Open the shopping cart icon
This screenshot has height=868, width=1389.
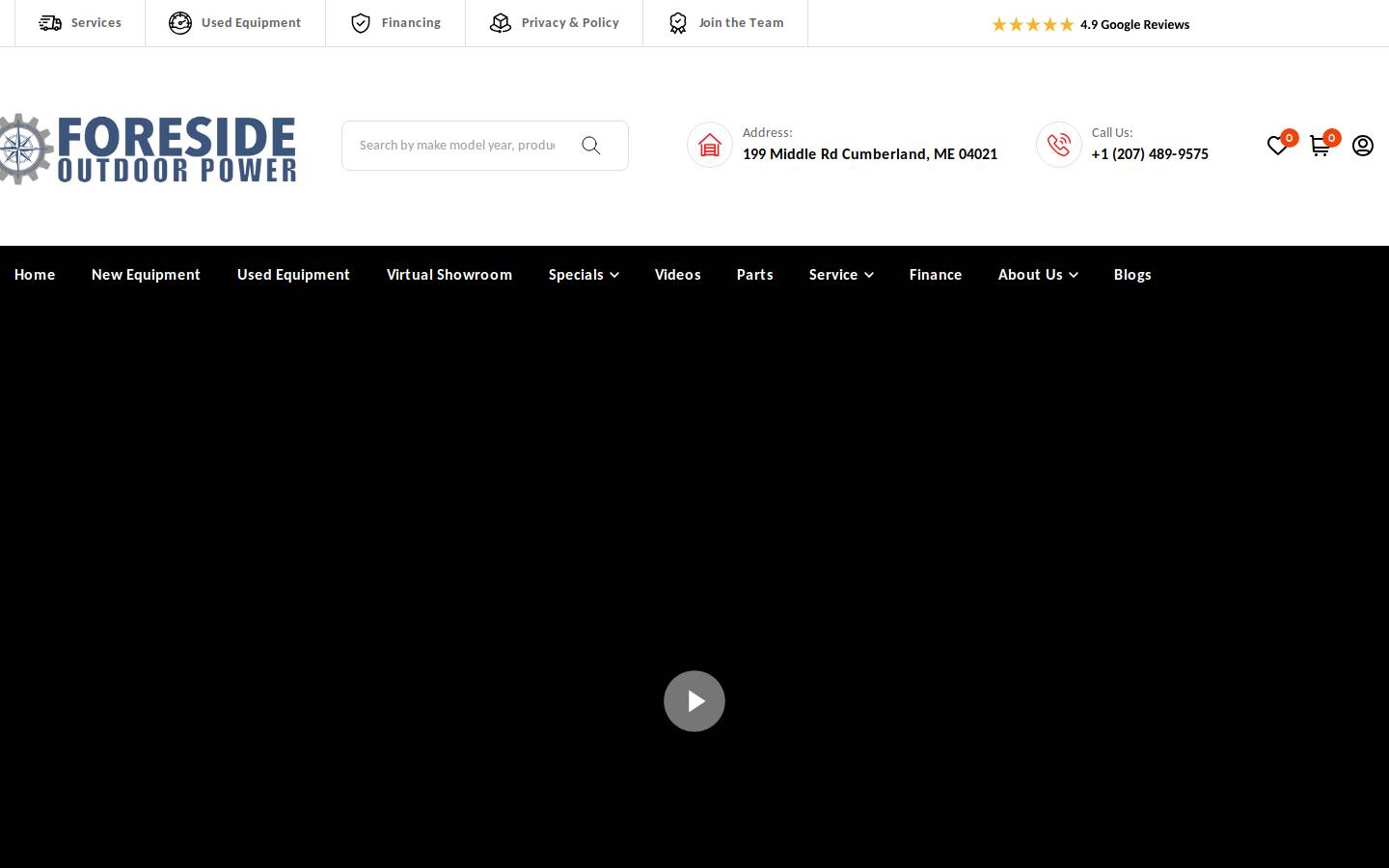point(1320,146)
